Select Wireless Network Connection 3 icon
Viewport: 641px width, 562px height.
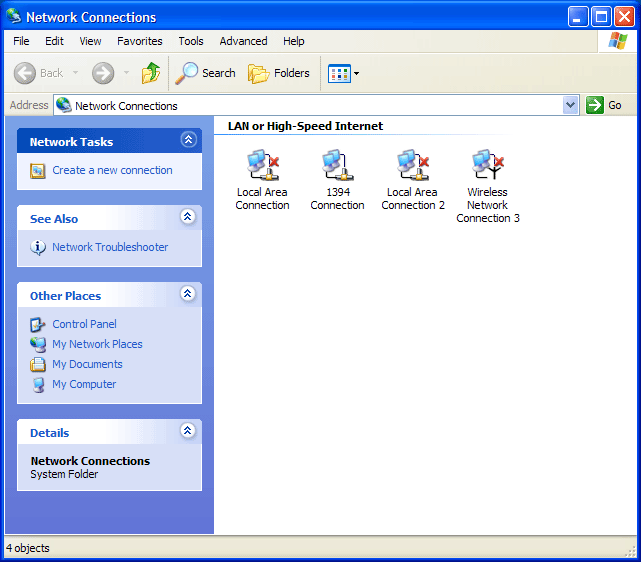click(x=487, y=164)
